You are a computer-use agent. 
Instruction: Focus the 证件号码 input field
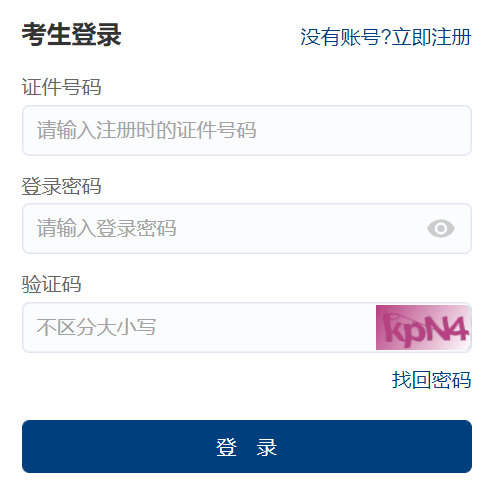tap(247, 130)
